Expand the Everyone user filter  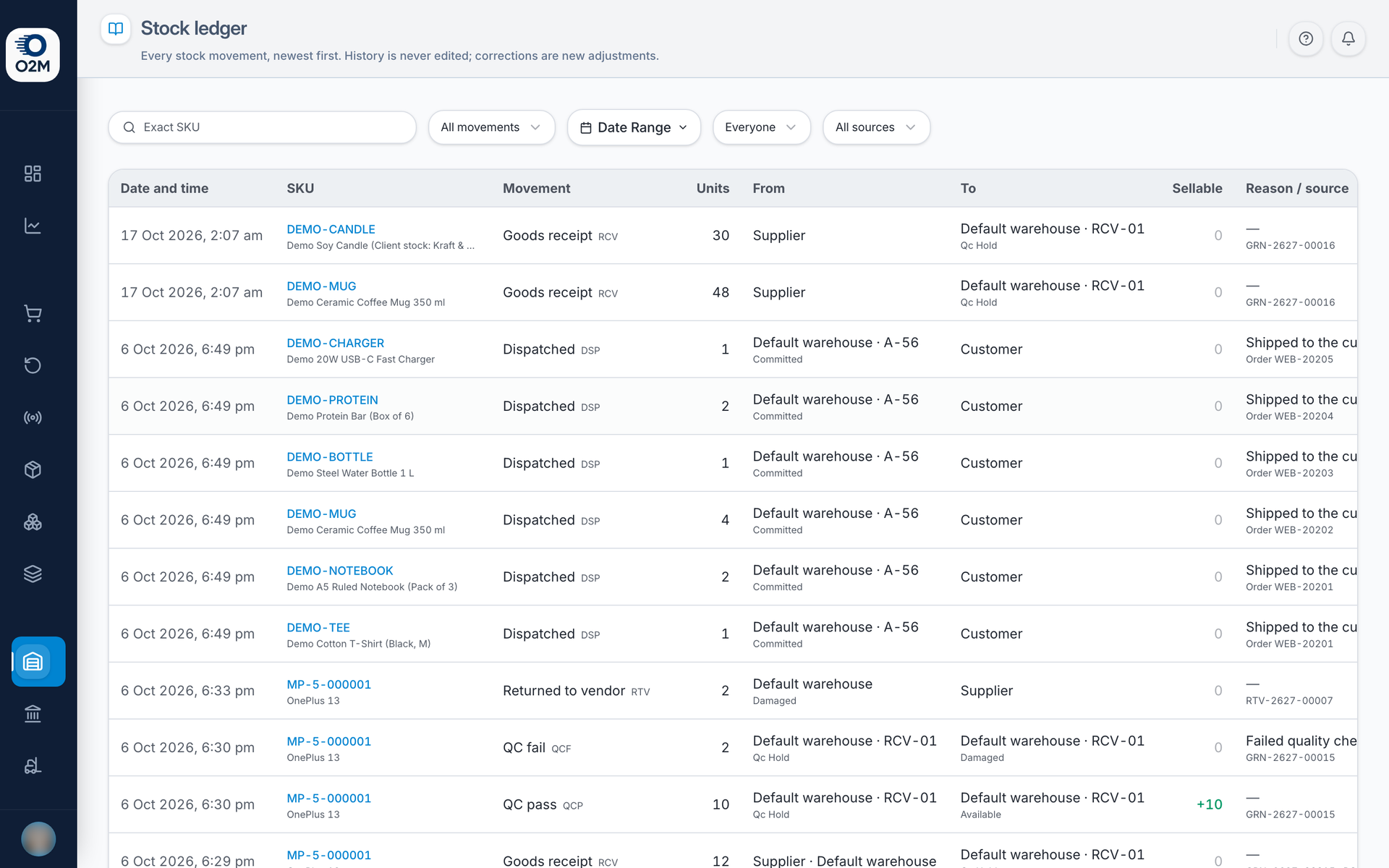pos(761,127)
